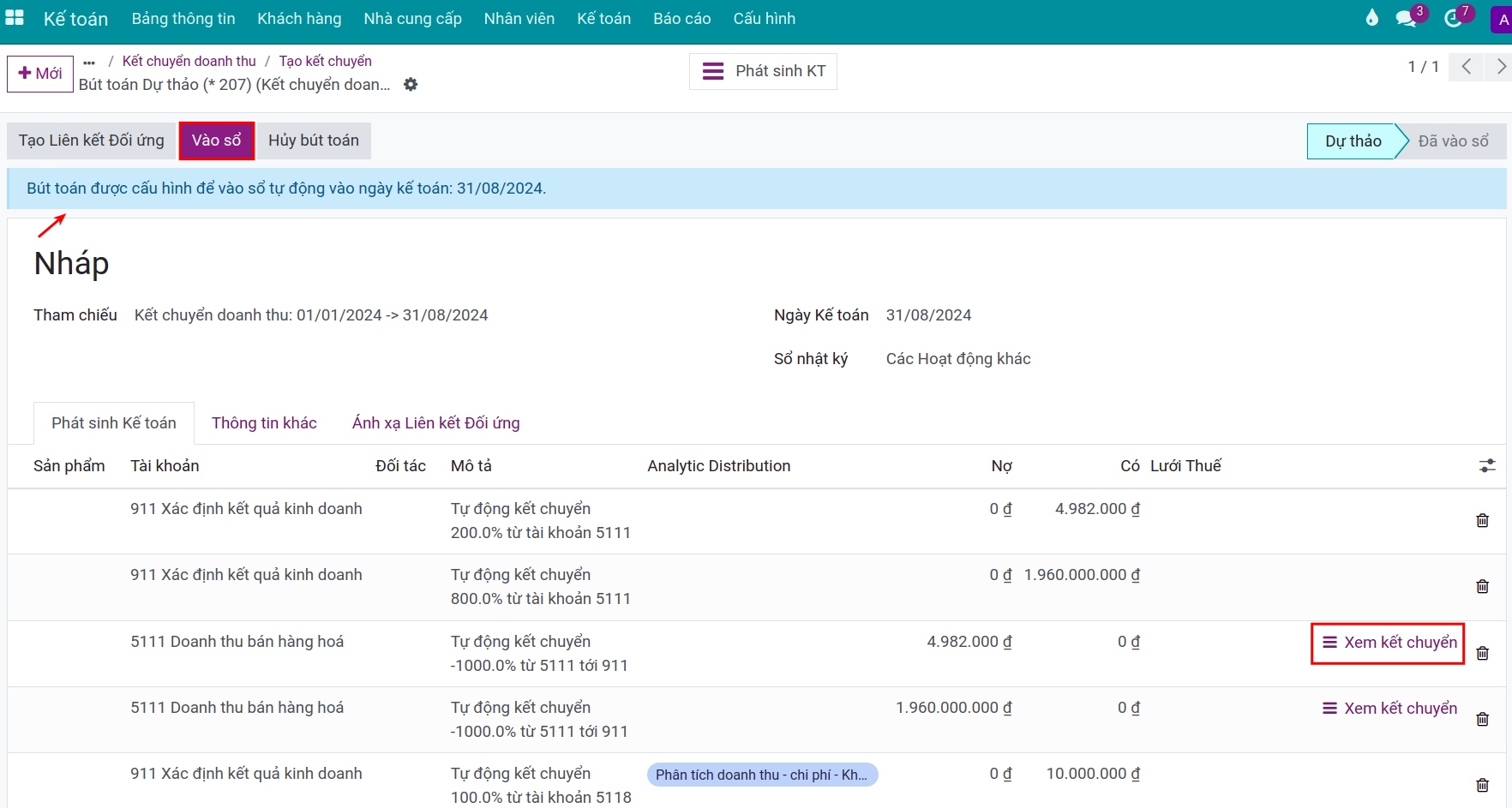This screenshot has width=1512, height=808.
Task: Open the Kết chuyển doanh thu breadcrumb
Action: (x=189, y=61)
